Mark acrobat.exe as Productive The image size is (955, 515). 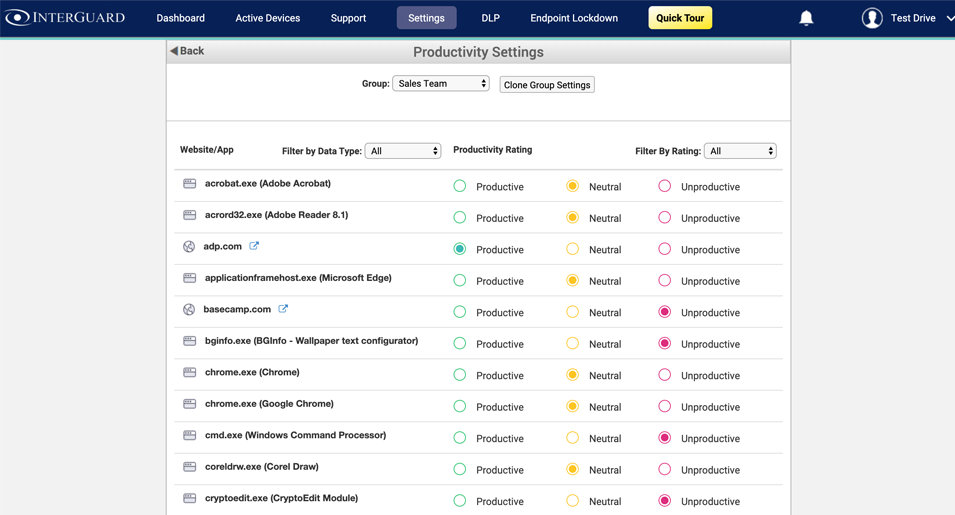(460, 186)
